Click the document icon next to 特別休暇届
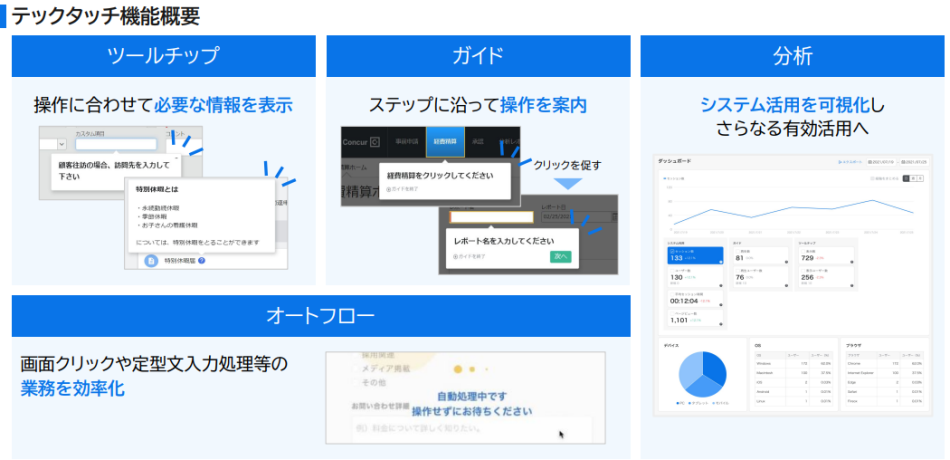Screen dimensions: 950x460 150,261
